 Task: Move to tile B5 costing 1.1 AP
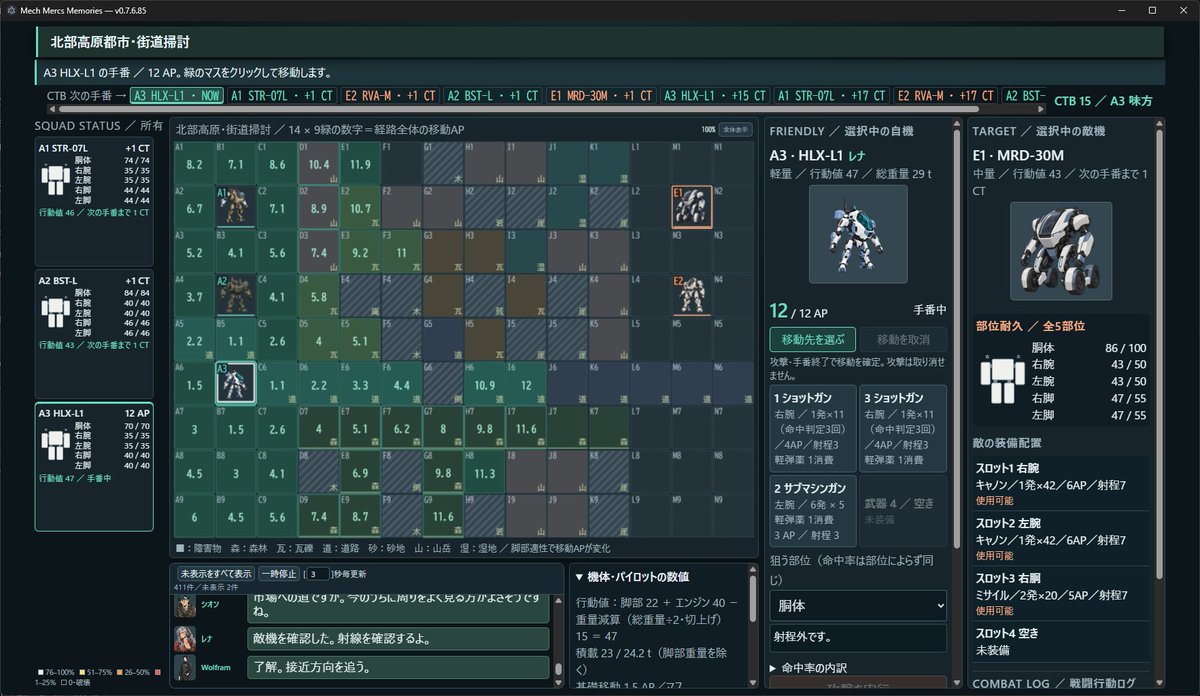point(235,339)
